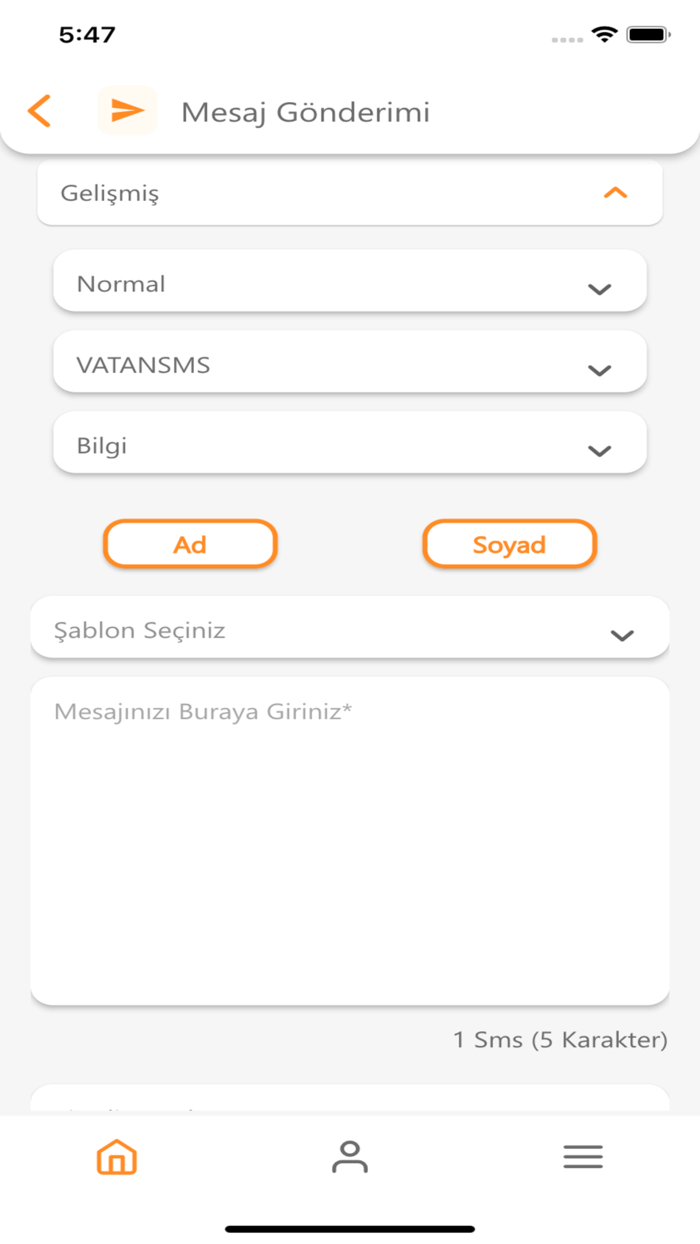This screenshot has width=700, height=1244.
Task: Expand the Bilgi dropdown
Action: pyautogui.click(x=349, y=444)
